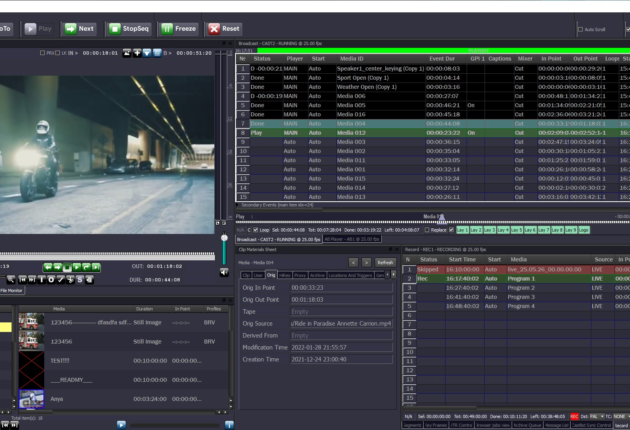Click the Media playback position marker on timeline
630x430 pixels.
[x=442, y=218]
